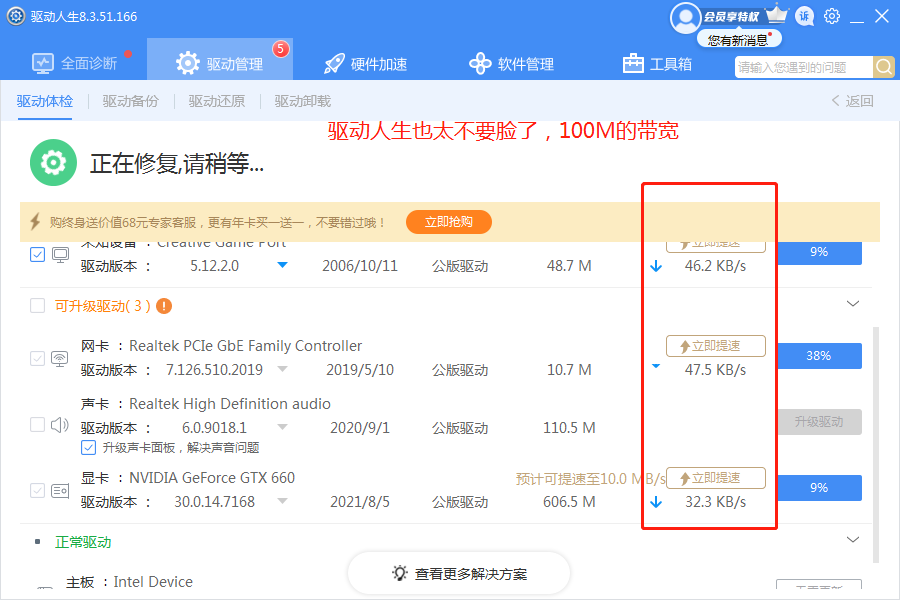The width and height of the screenshot is (900, 600).
Task: Click the 硬件加速 rocket icon
Action: (334, 63)
